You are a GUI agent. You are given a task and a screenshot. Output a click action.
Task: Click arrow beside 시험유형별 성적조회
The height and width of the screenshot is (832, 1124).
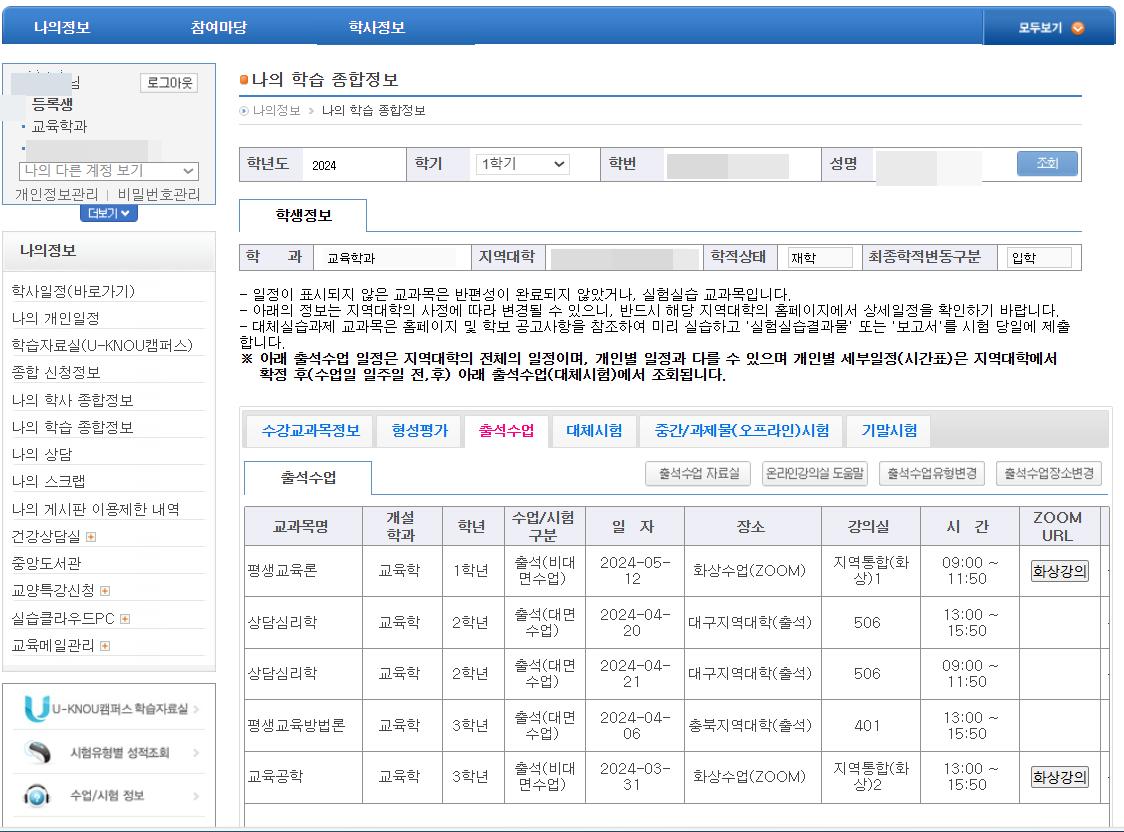pyautogui.click(x=196, y=752)
